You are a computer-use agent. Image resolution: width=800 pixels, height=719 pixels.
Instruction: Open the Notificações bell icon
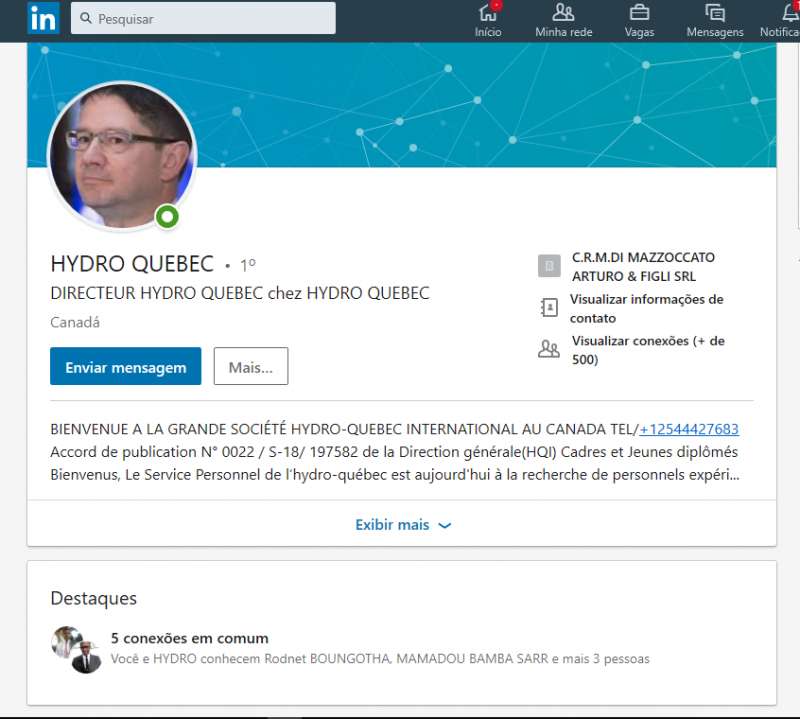pyautogui.click(x=789, y=13)
